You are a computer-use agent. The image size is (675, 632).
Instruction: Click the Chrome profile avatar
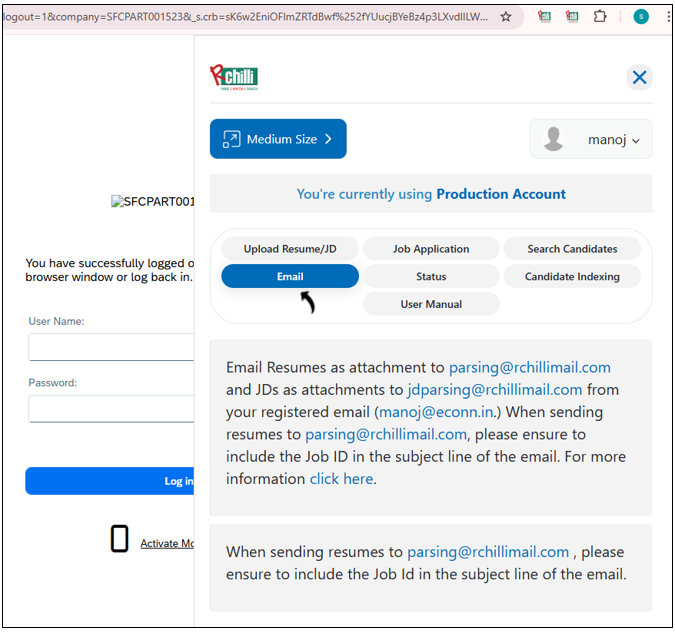pyautogui.click(x=641, y=17)
